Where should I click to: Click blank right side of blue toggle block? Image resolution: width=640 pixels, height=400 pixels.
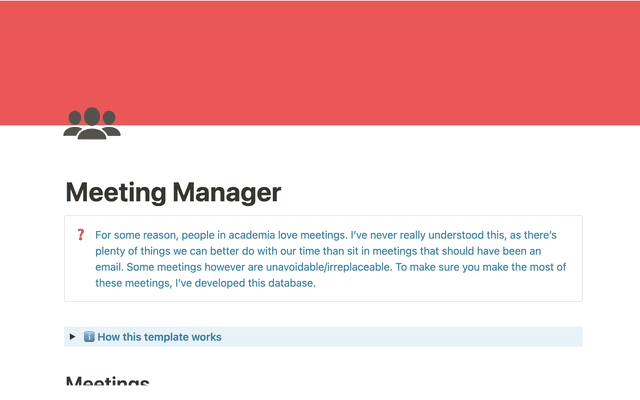(450, 337)
